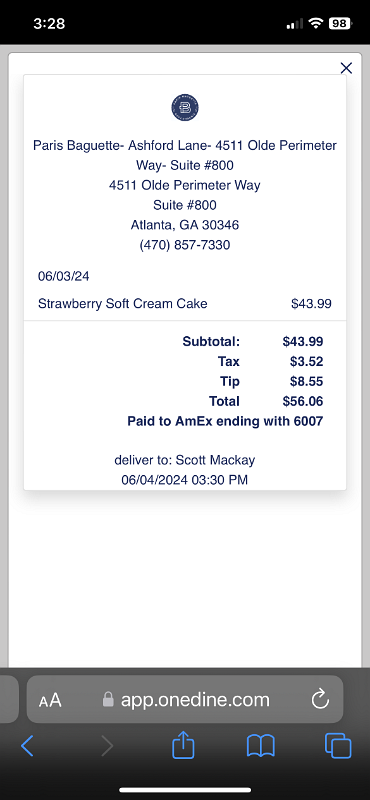Tap the Paid to AmEx ending 6007 text
370x800 pixels.
225,421
